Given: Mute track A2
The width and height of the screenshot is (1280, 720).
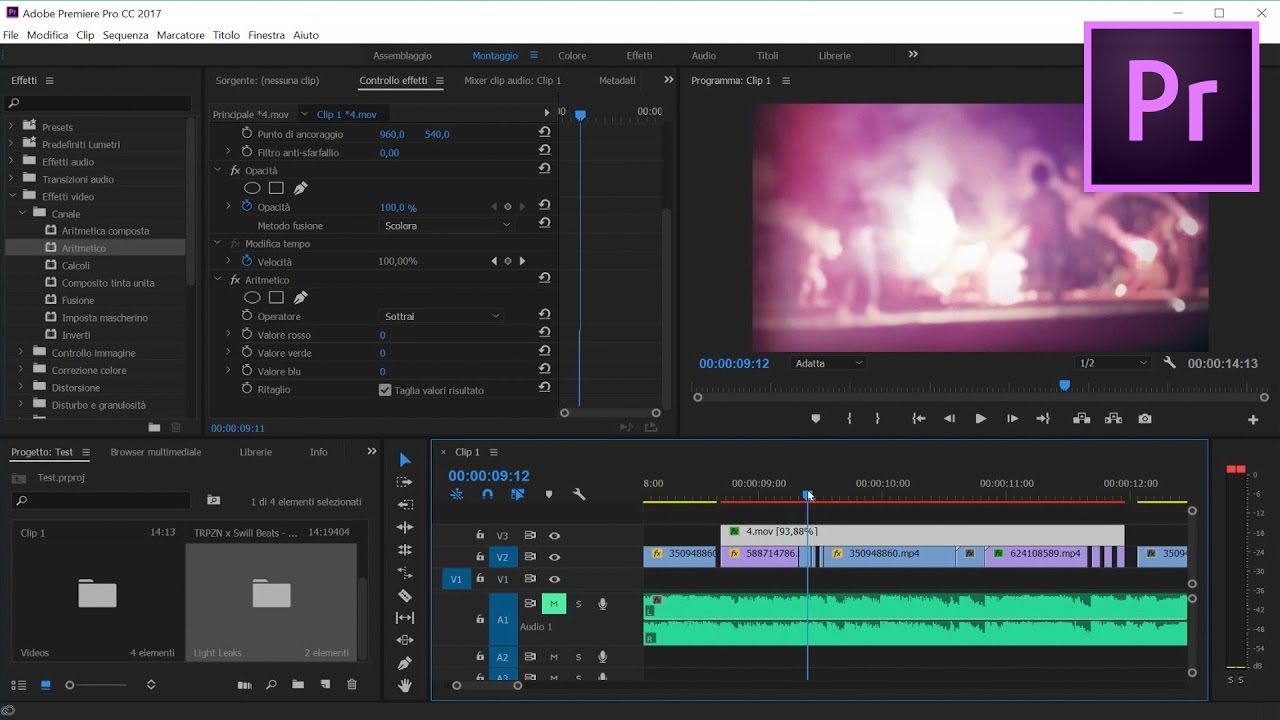Looking at the screenshot, I should point(554,657).
